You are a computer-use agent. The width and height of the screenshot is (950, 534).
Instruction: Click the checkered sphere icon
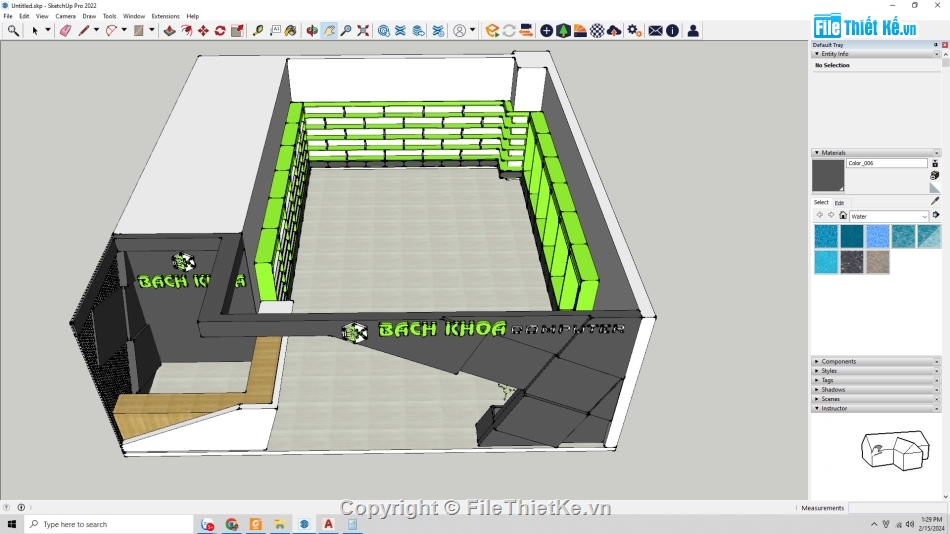597,30
